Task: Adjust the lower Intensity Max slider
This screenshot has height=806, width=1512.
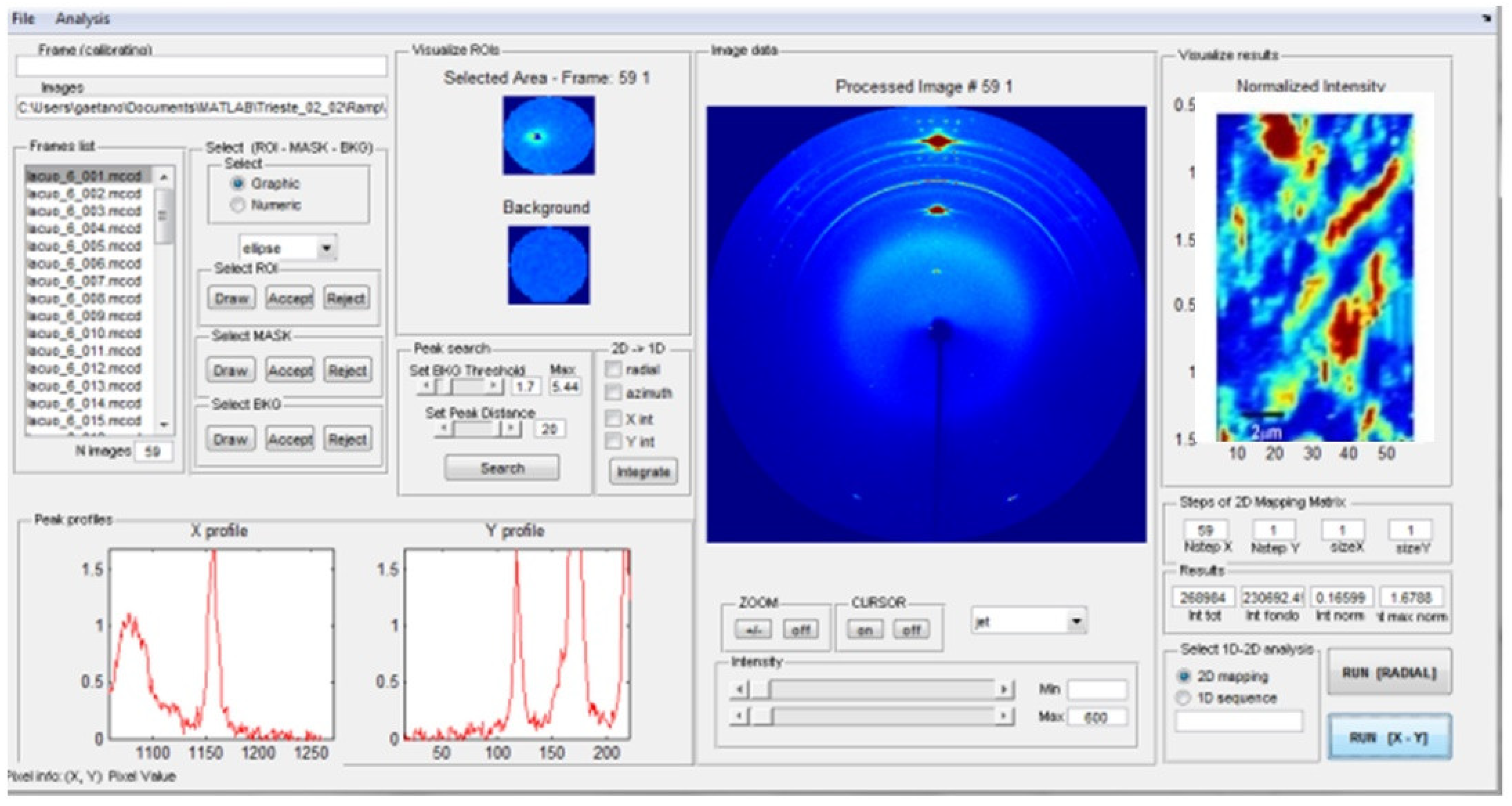Action: tap(872, 716)
